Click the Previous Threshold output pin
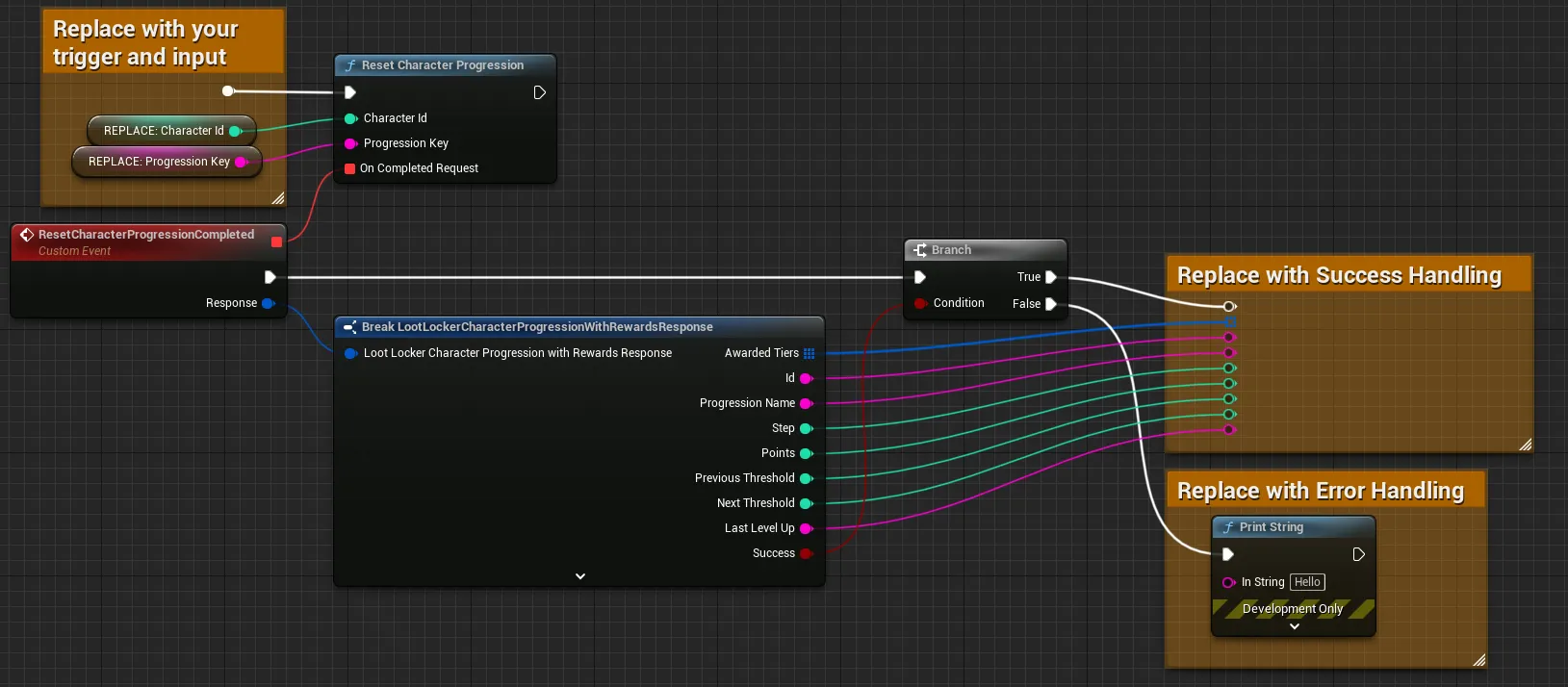Viewport: 1568px width, 687px height. [807, 478]
